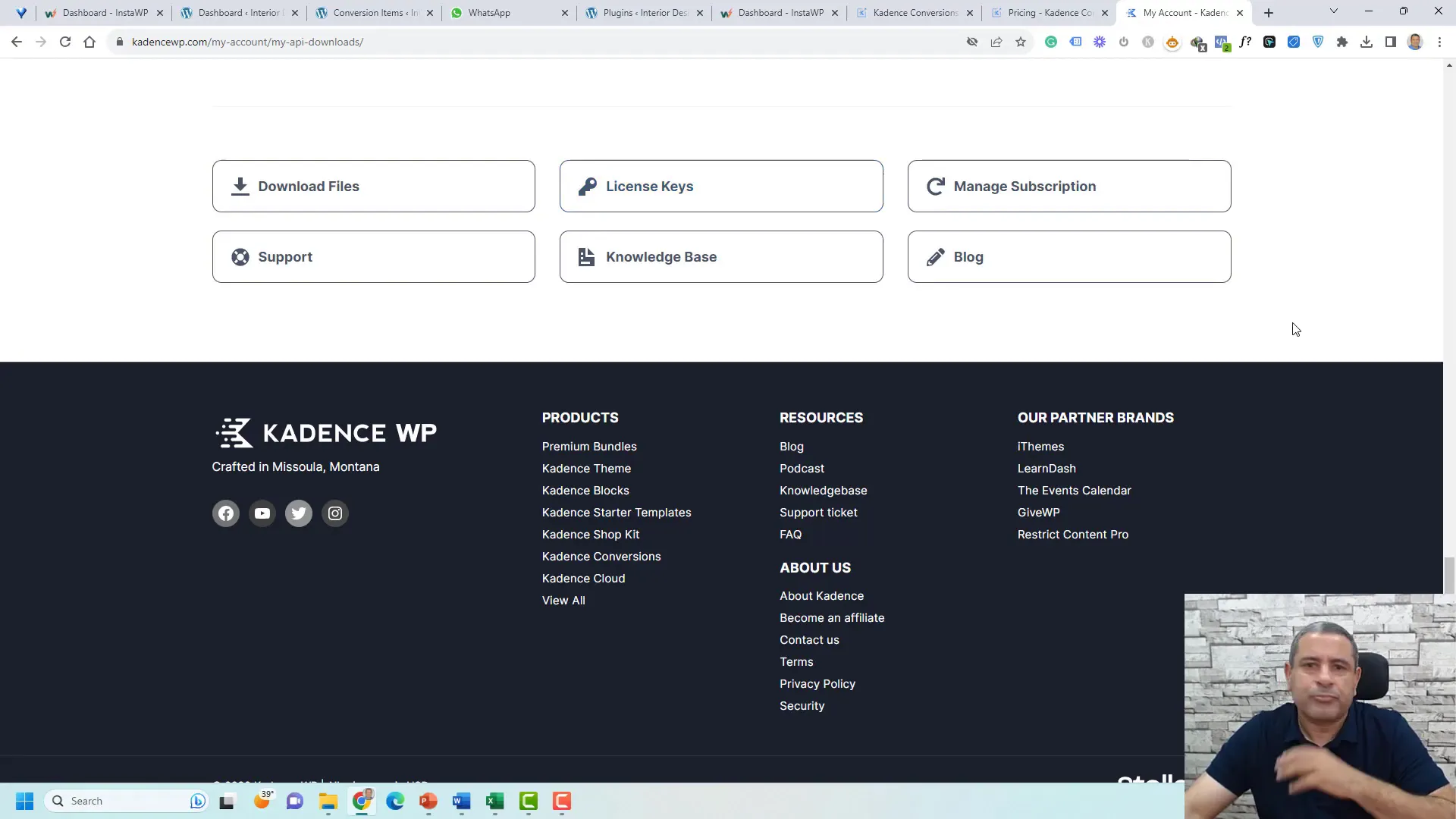Click the Manage Subscription icon
1456x819 pixels.
click(936, 186)
